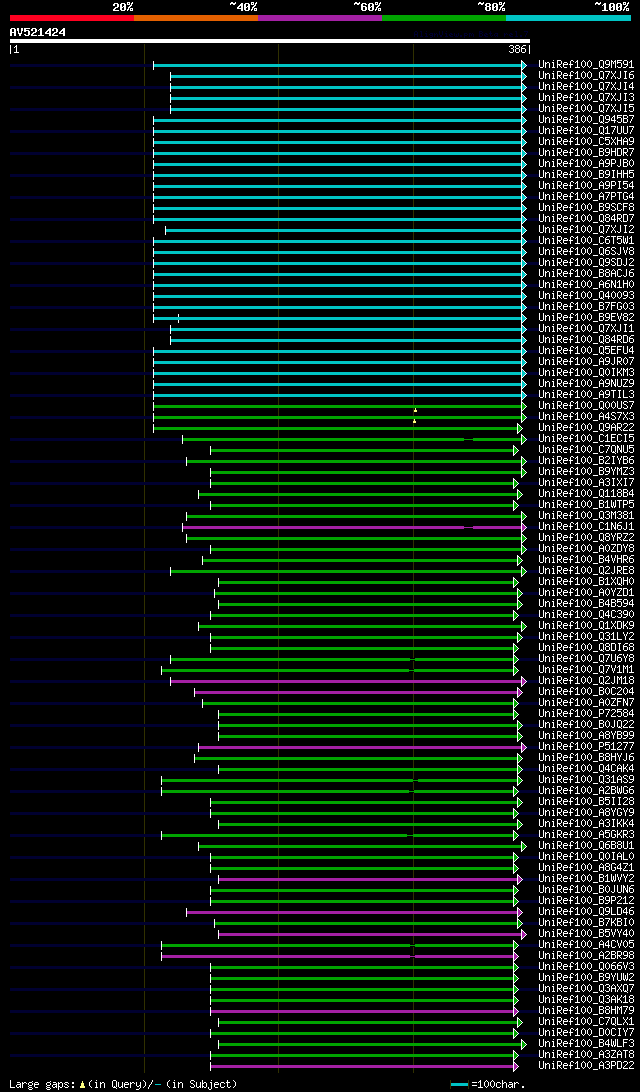Click the cyan ~100% identity legend segment

click(x=568, y=17)
